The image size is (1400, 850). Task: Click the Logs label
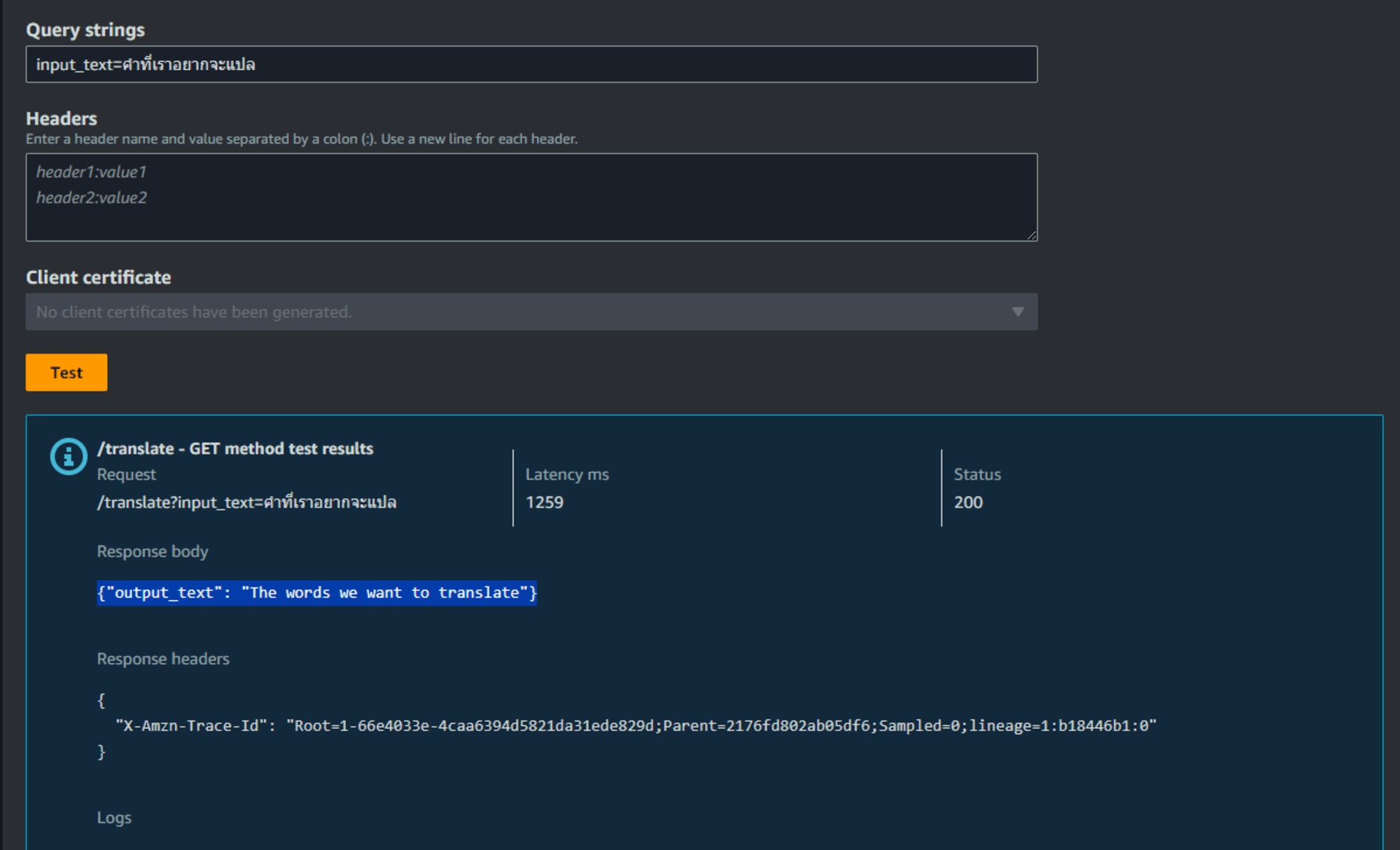[114, 818]
